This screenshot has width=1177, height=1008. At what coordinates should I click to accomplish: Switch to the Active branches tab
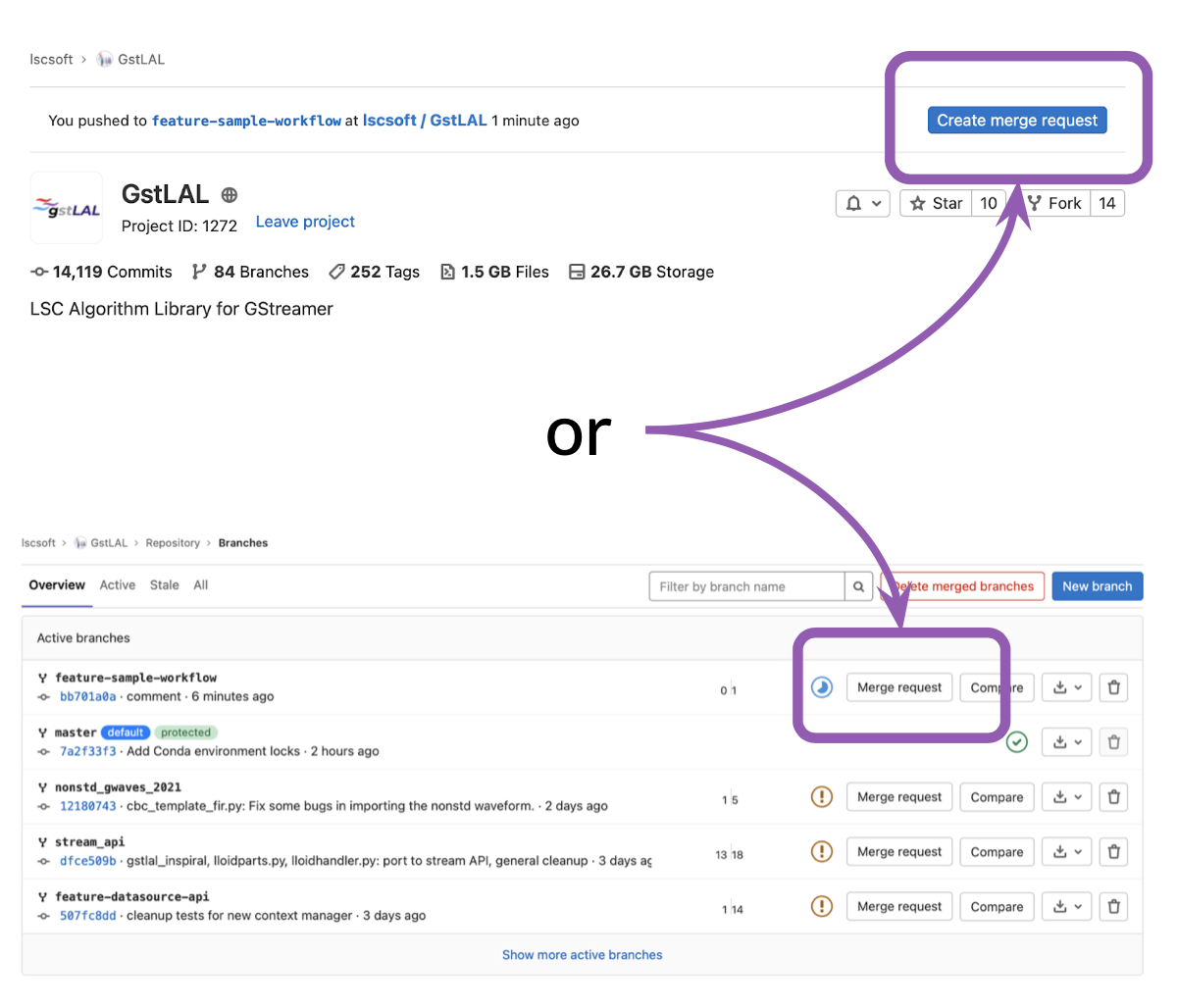pyautogui.click(x=118, y=585)
